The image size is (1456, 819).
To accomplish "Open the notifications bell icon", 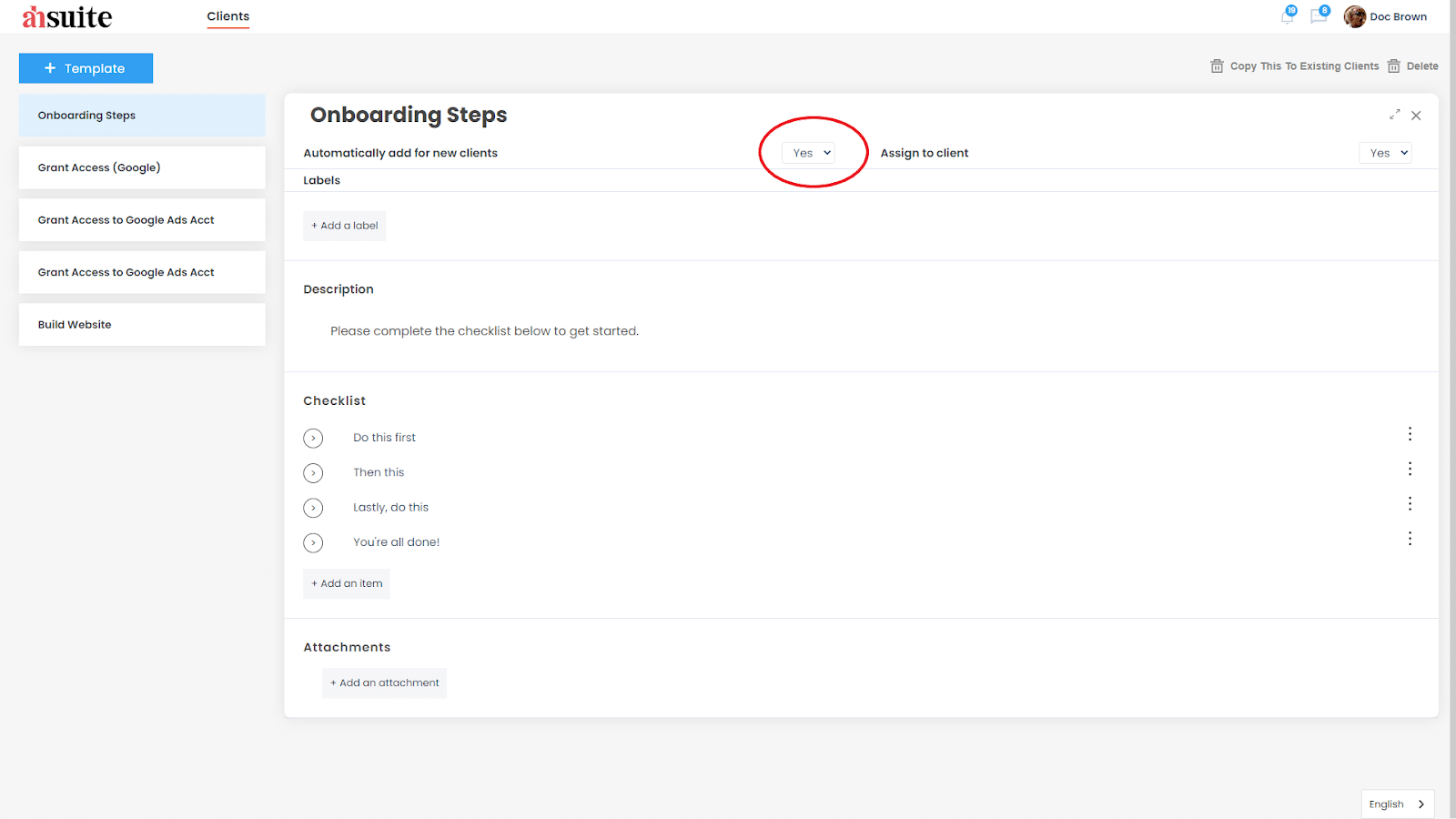I will click(x=1288, y=16).
